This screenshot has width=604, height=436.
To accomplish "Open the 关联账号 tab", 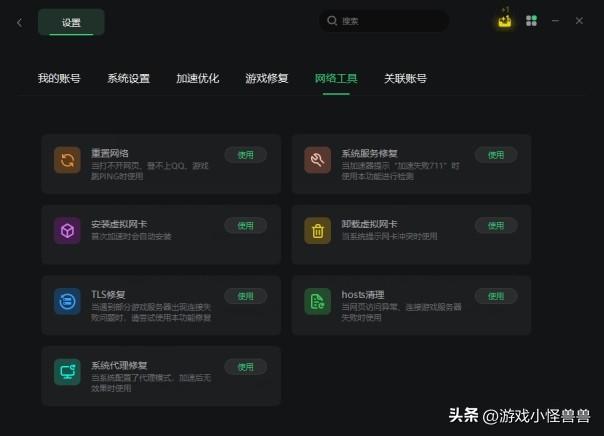I will (405, 79).
